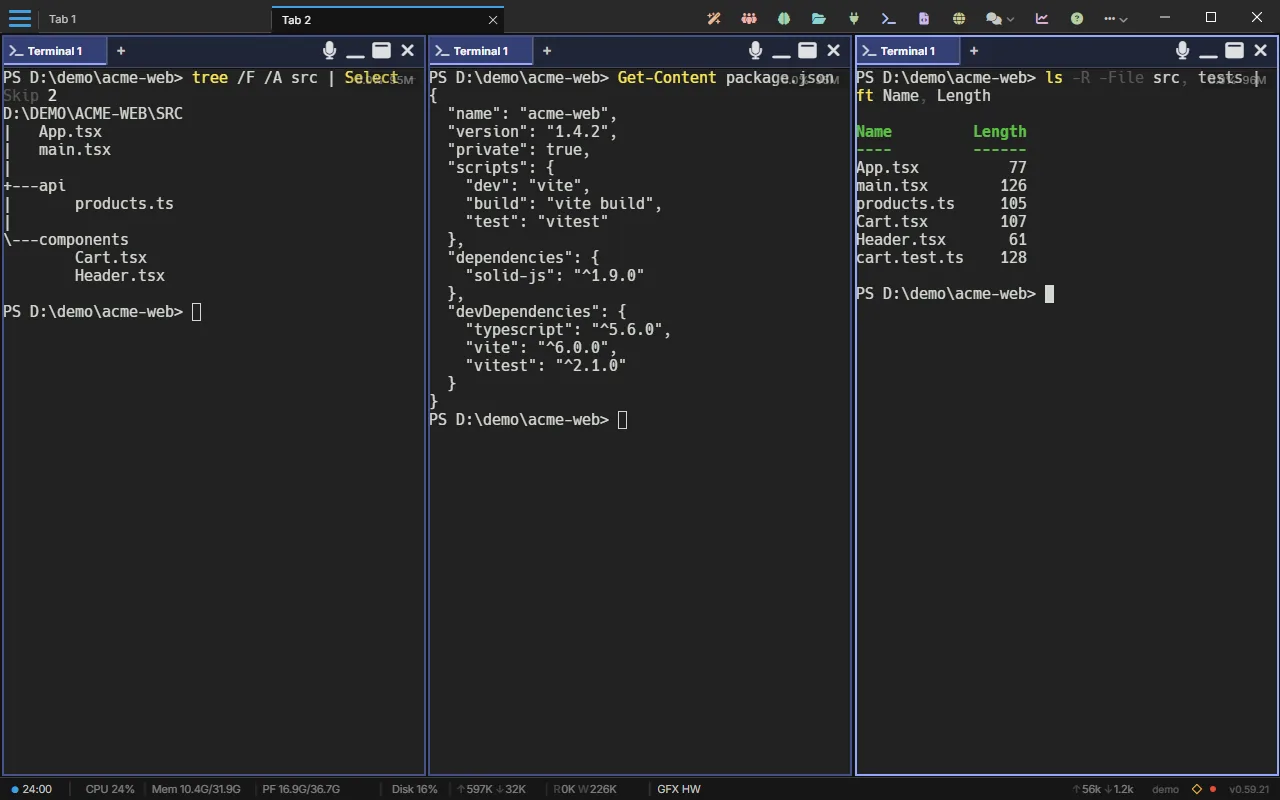Maximize the right terminal pane
This screenshot has width=1280, height=800.
click(x=1234, y=50)
